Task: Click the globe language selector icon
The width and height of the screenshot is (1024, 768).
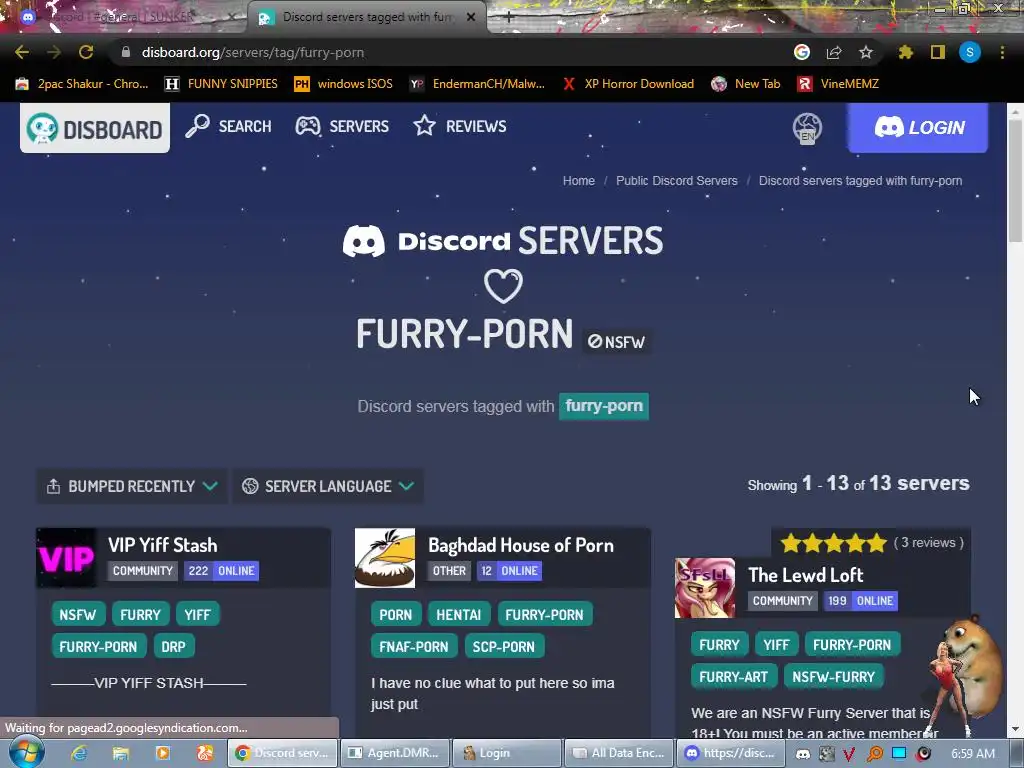Action: tap(808, 128)
